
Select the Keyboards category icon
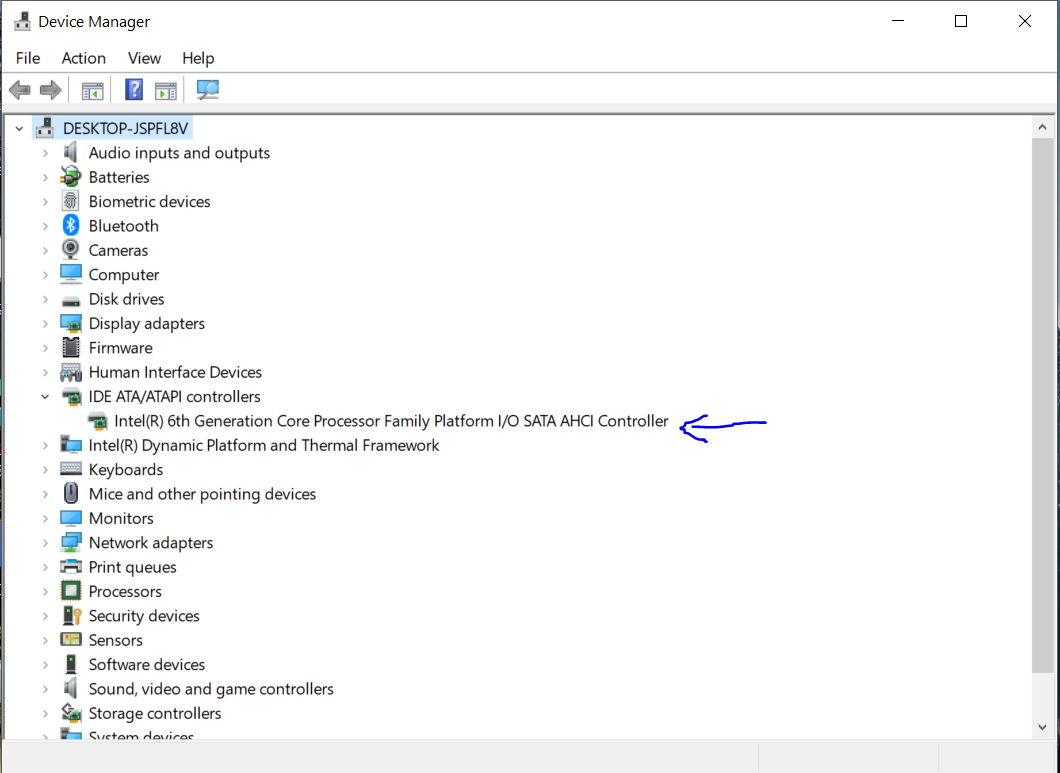(70, 469)
